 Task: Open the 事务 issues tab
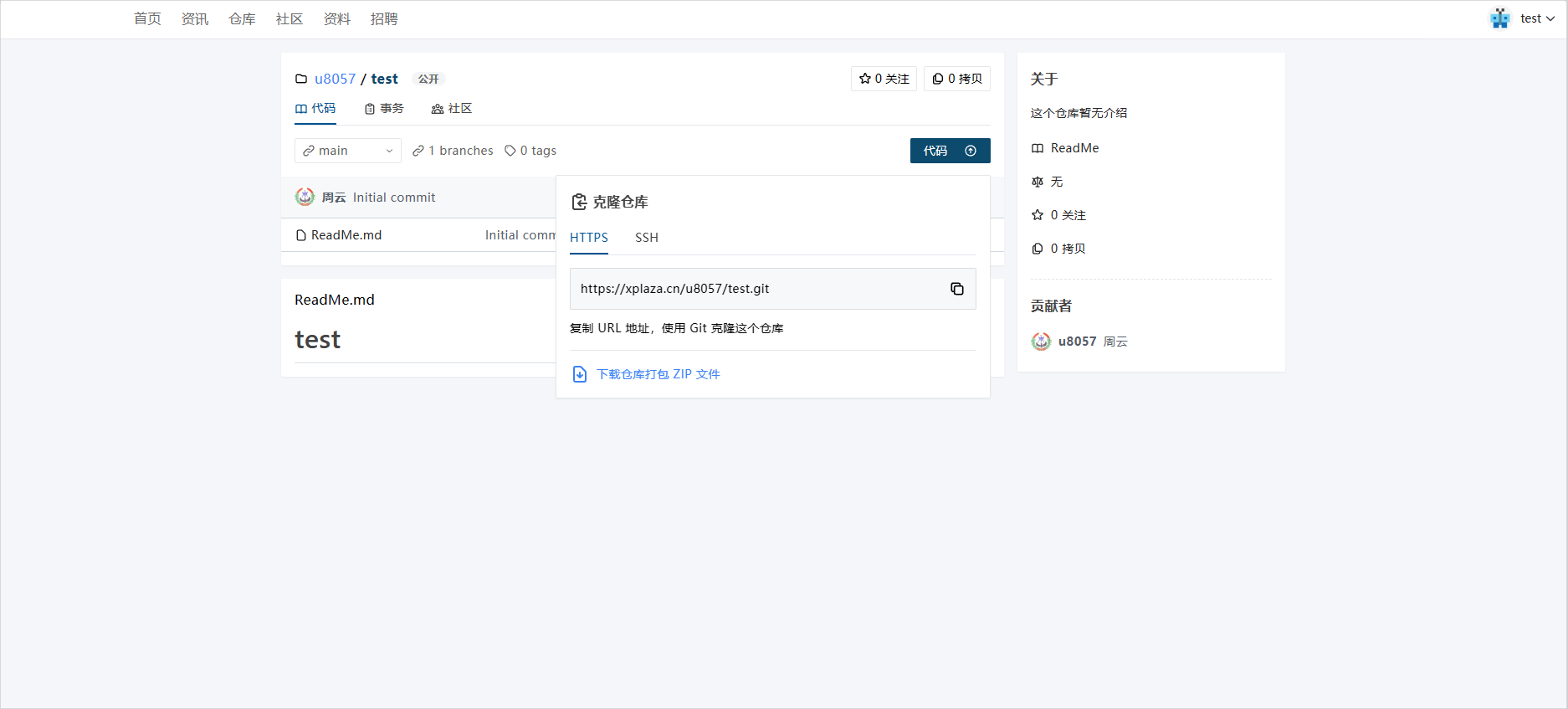pyautogui.click(x=384, y=109)
